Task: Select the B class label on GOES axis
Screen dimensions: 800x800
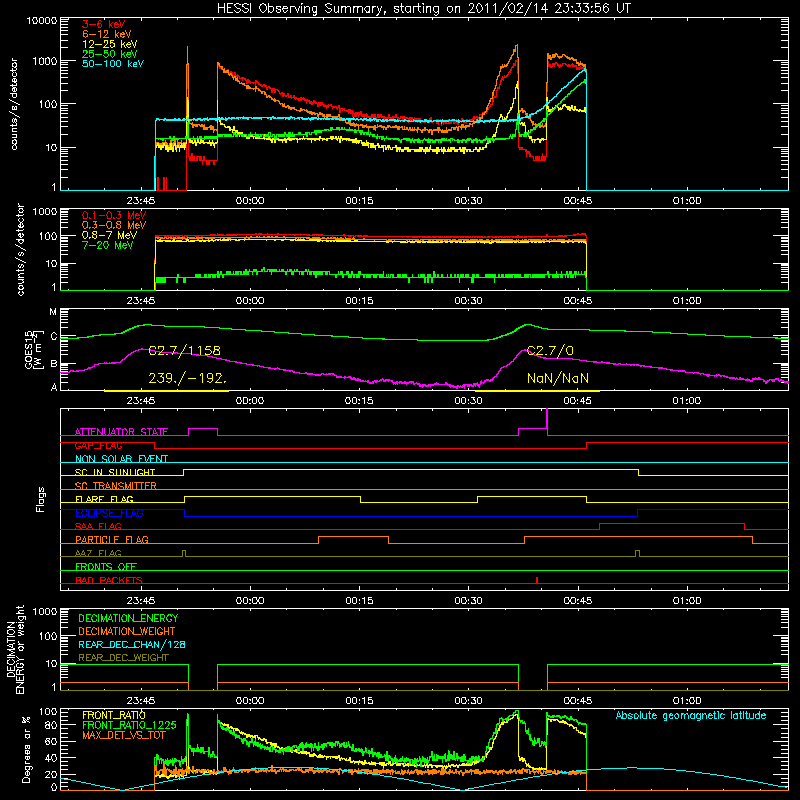Action: point(54,364)
